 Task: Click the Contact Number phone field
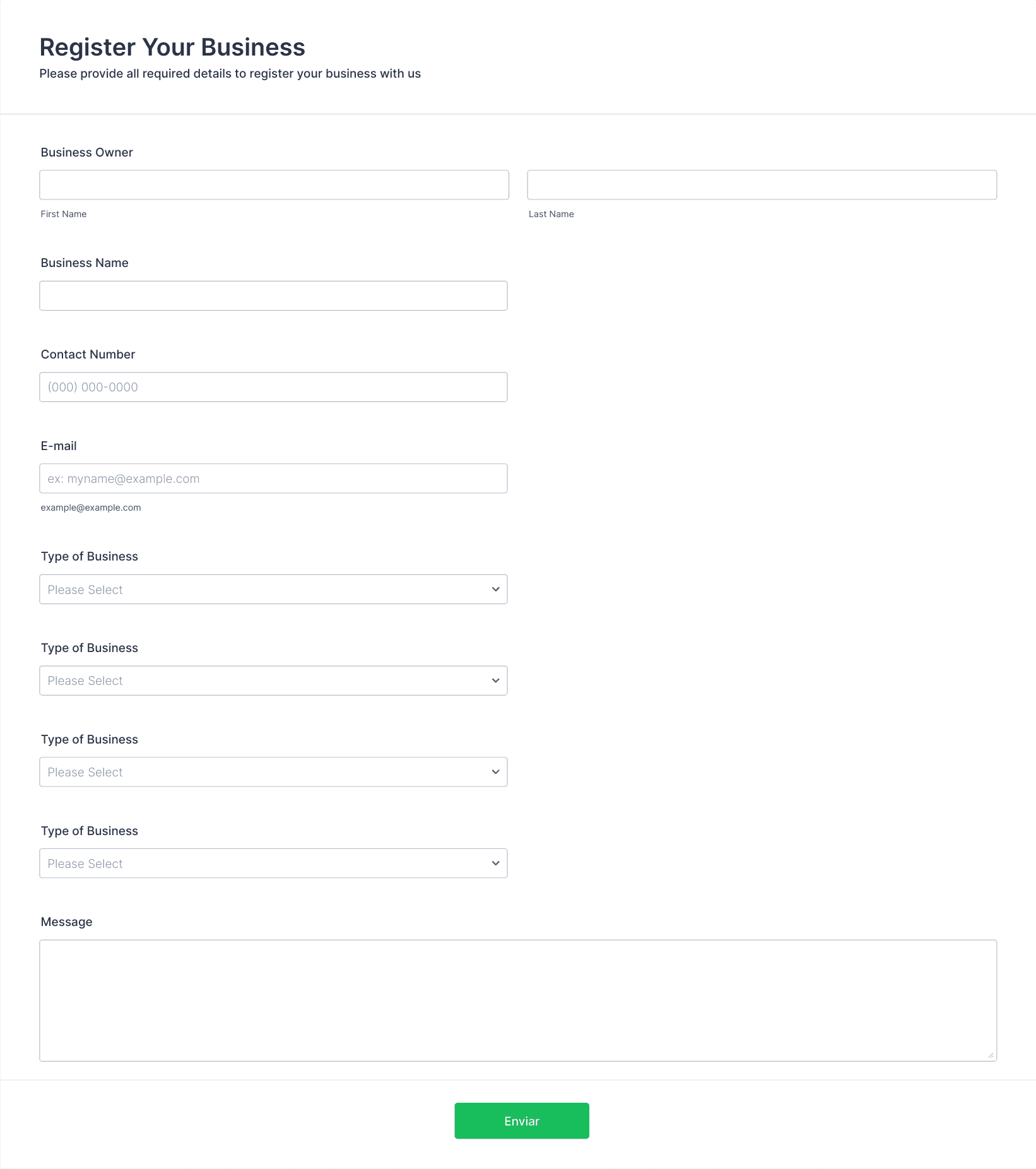(x=273, y=387)
